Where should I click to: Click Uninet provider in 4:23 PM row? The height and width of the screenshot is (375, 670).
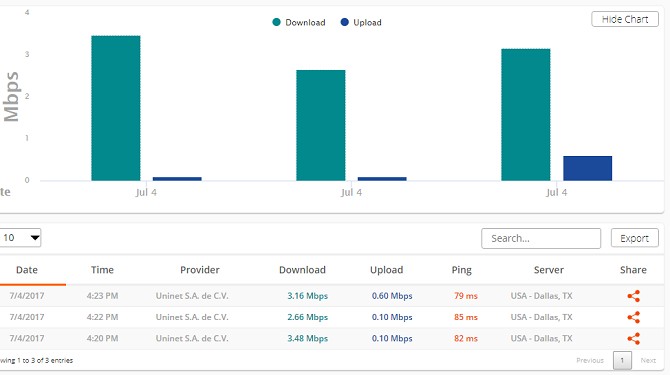click(192, 296)
